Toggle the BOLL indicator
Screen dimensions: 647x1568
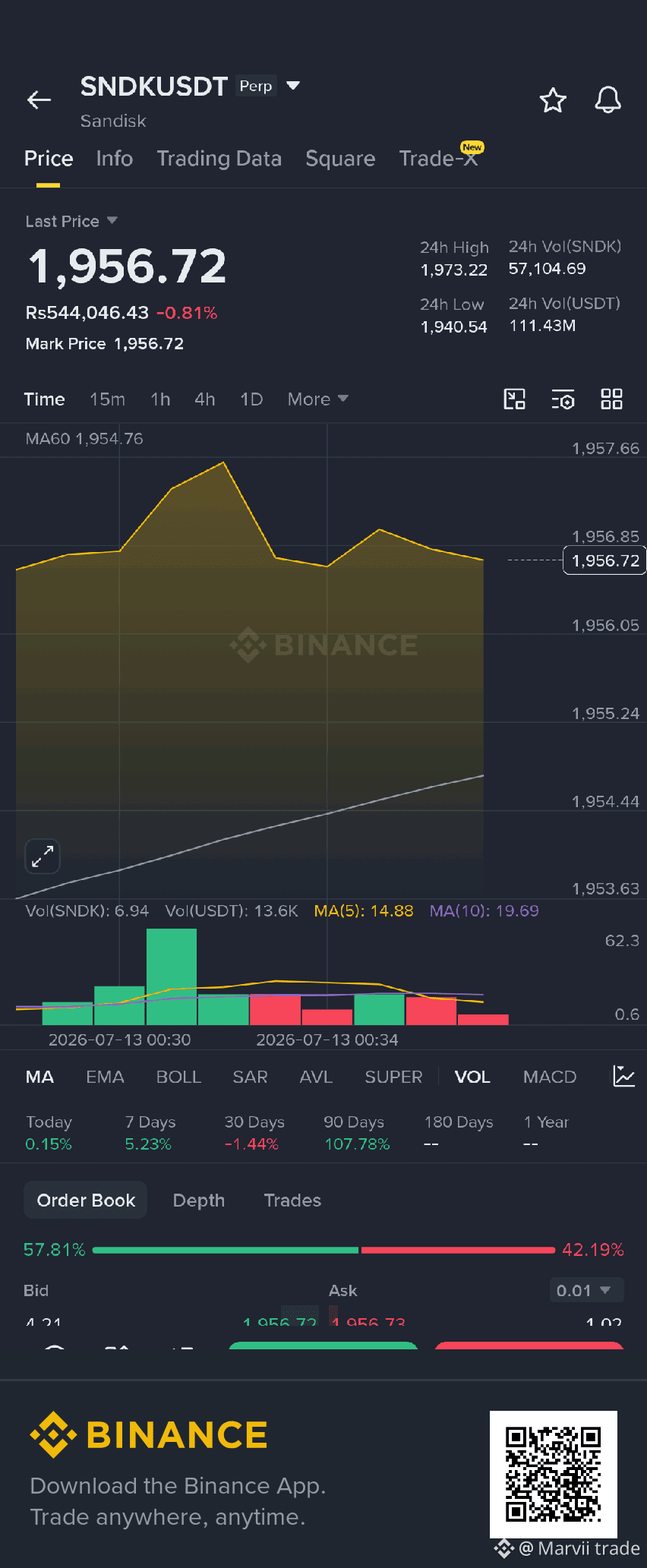click(x=178, y=1077)
